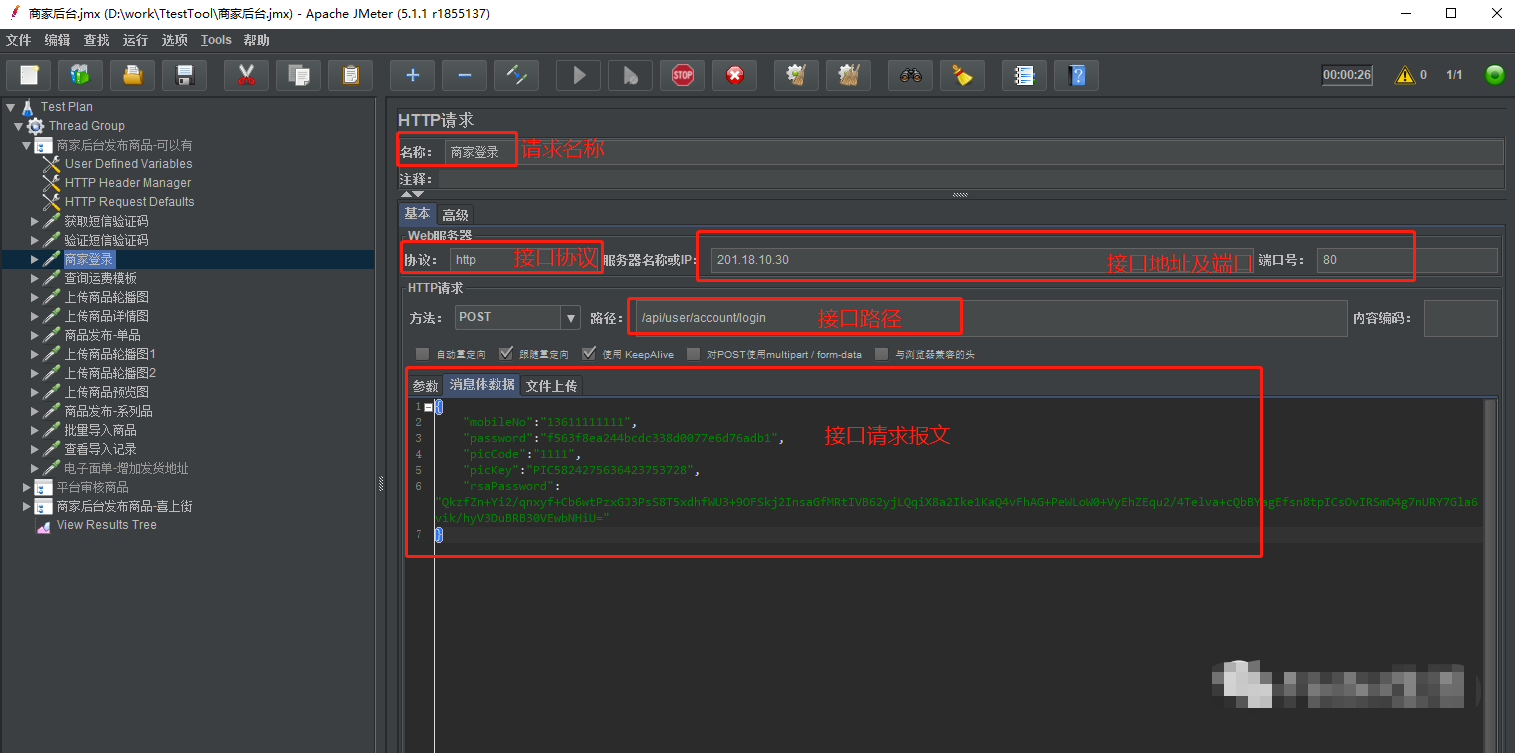
Task: Save the test plan with floppy icon
Action: (x=184, y=75)
